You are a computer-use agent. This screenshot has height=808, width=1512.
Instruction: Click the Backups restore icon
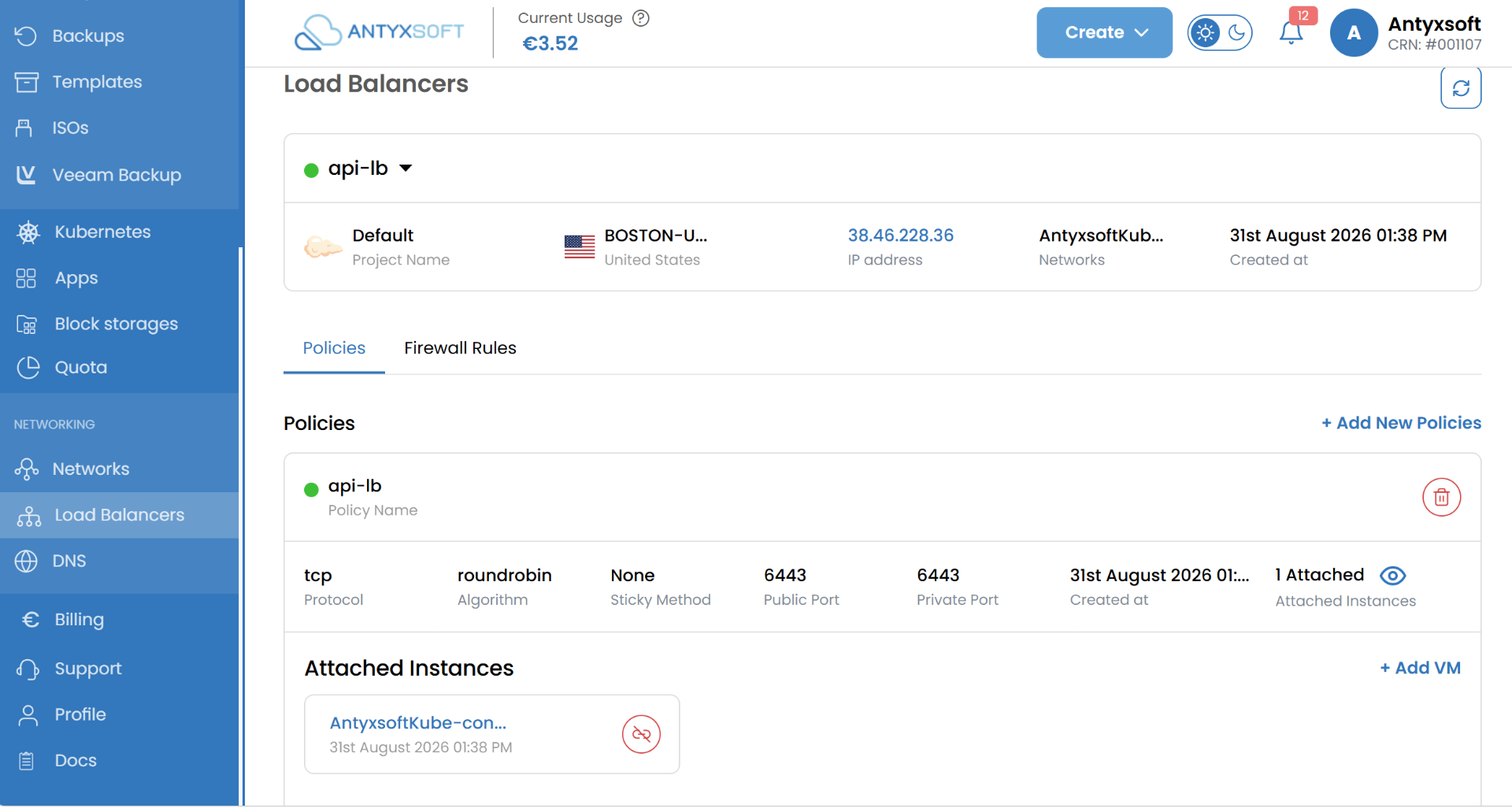(26, 35)
